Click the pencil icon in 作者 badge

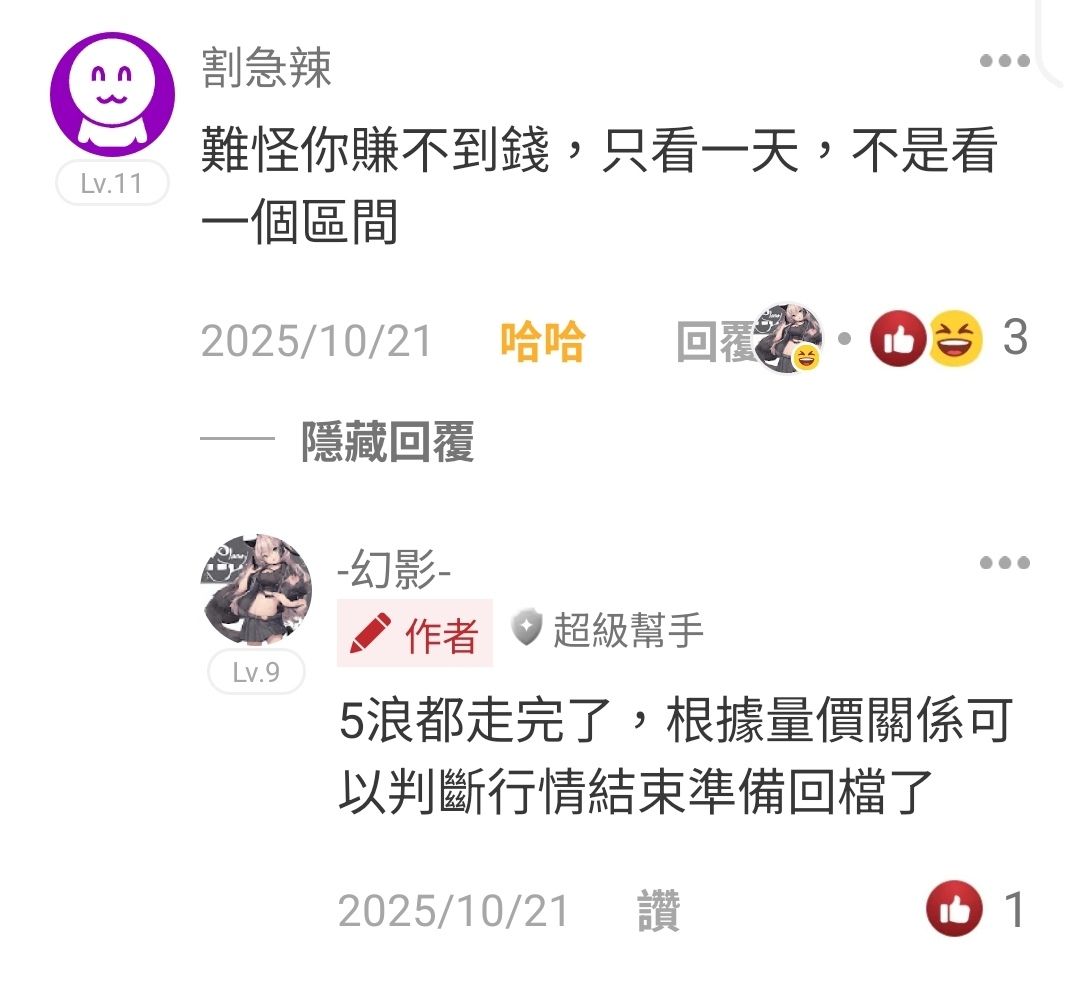click(x=371, y=633)
